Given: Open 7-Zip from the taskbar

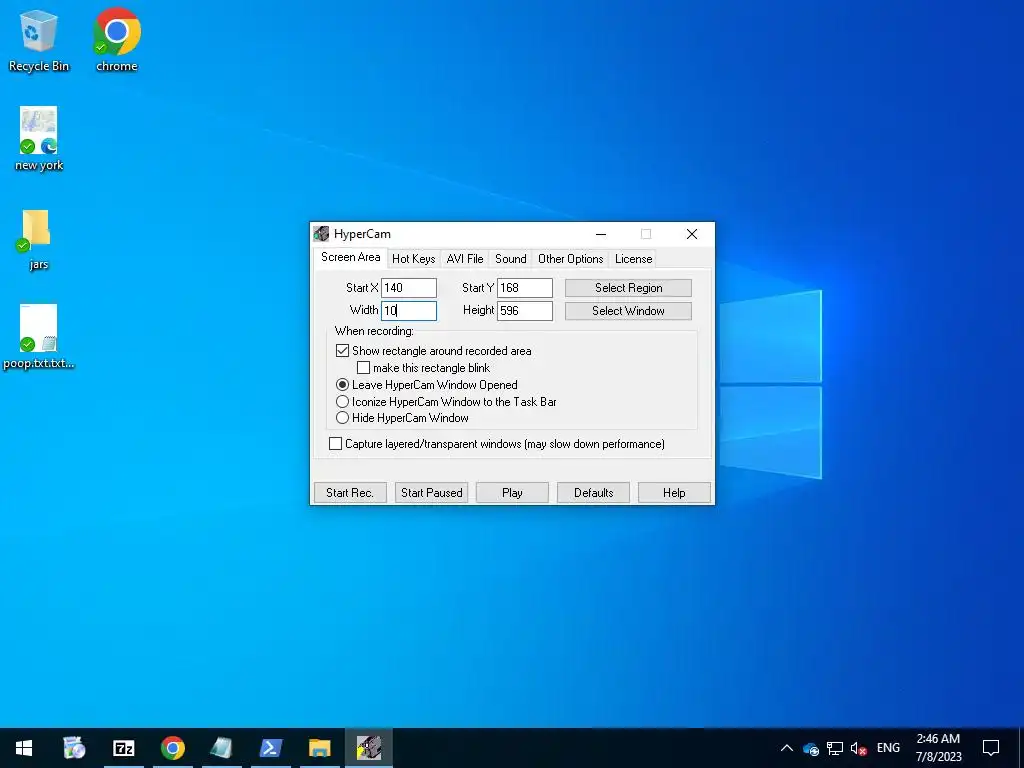Looking at the screenshot, I should point(123,748).
